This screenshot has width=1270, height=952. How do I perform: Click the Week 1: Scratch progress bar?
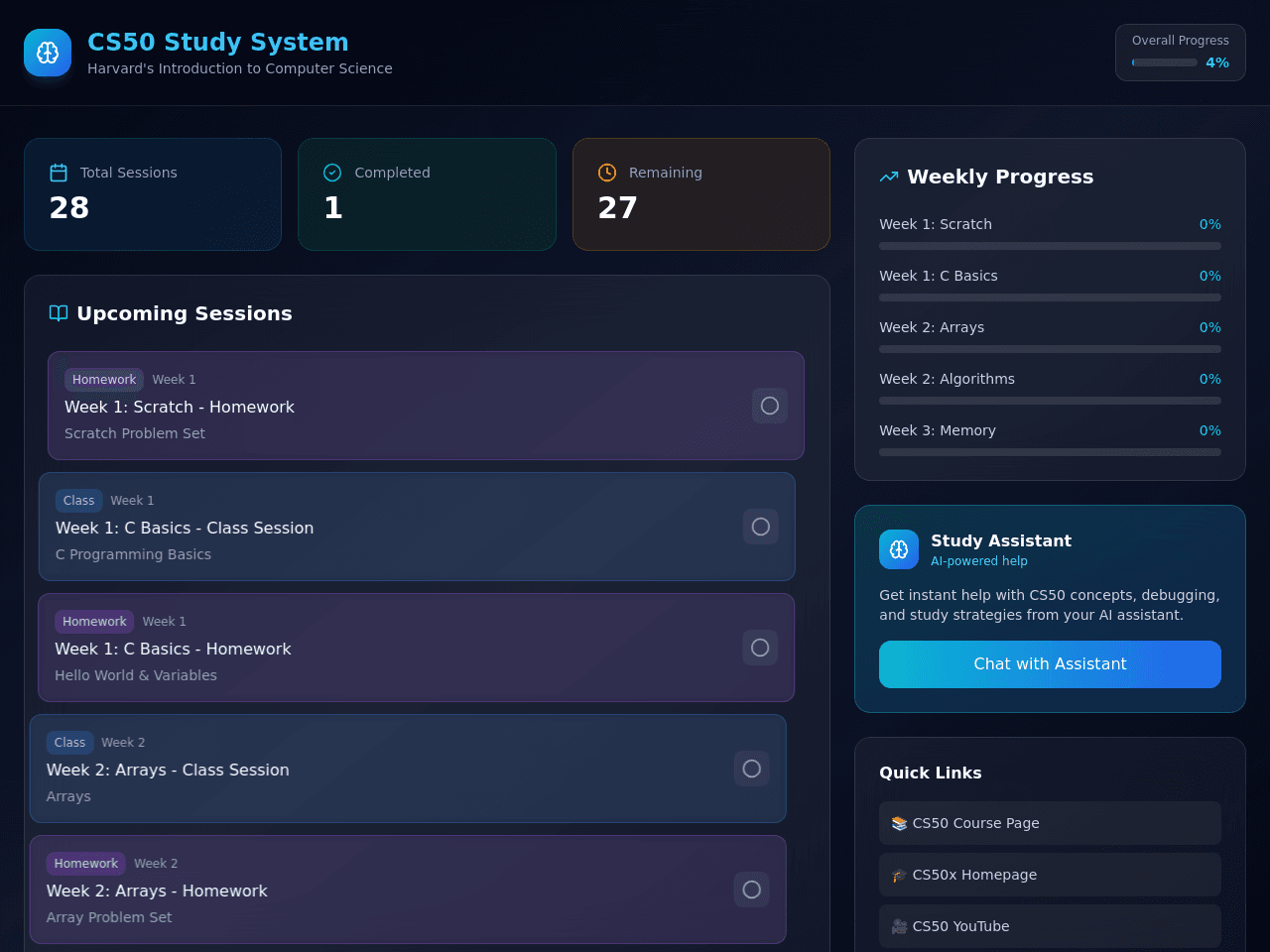pyautogui.click(x=1050, y=246)
